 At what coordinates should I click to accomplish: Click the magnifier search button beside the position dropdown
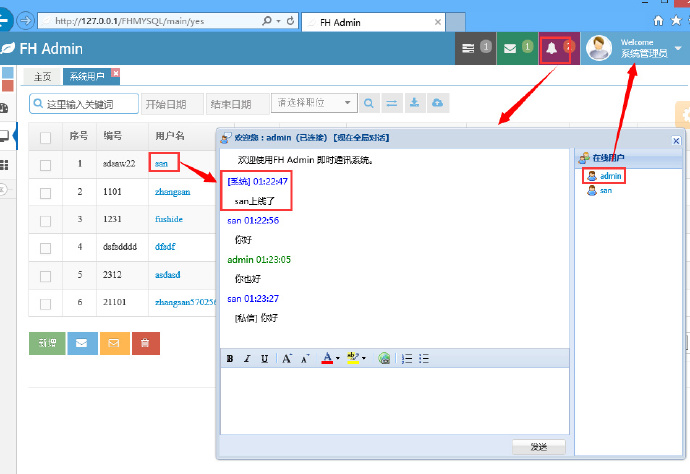[369, 103]
